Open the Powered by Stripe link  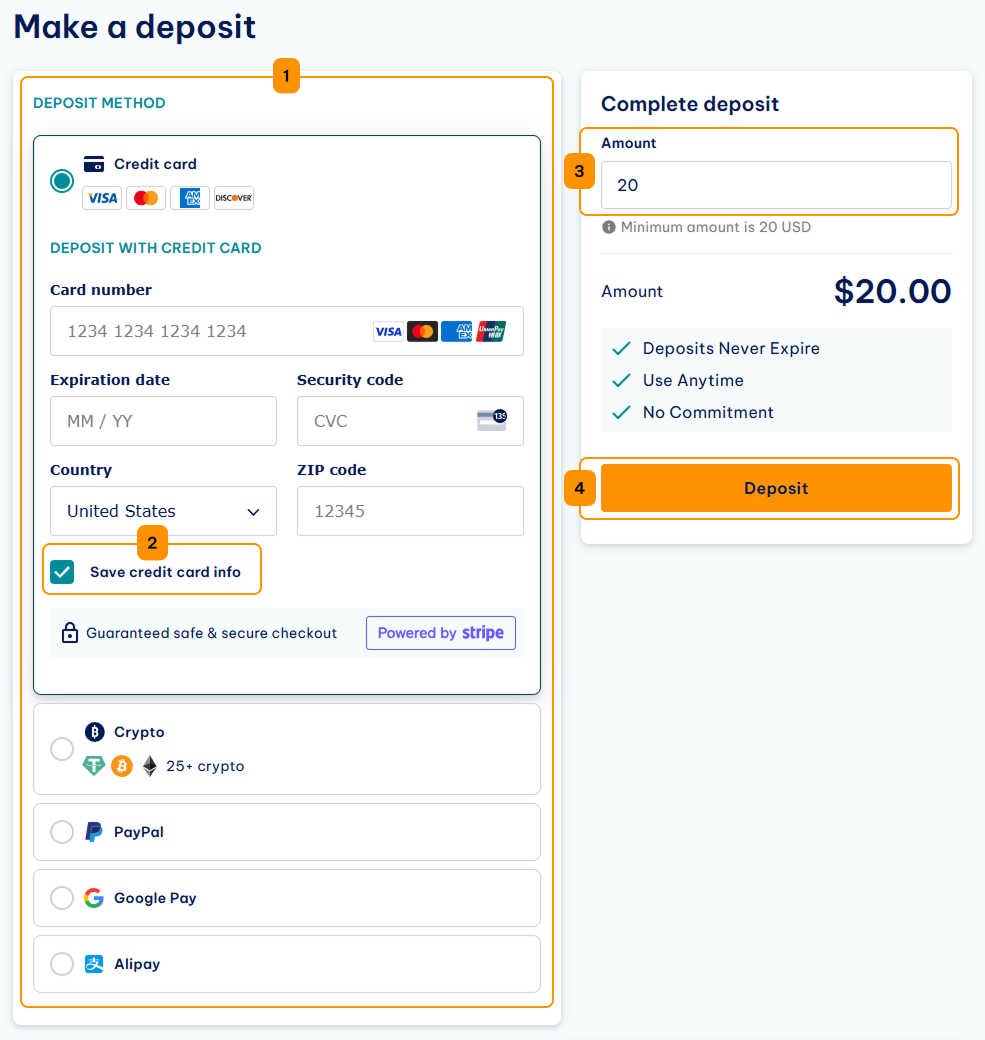(440, 633)
